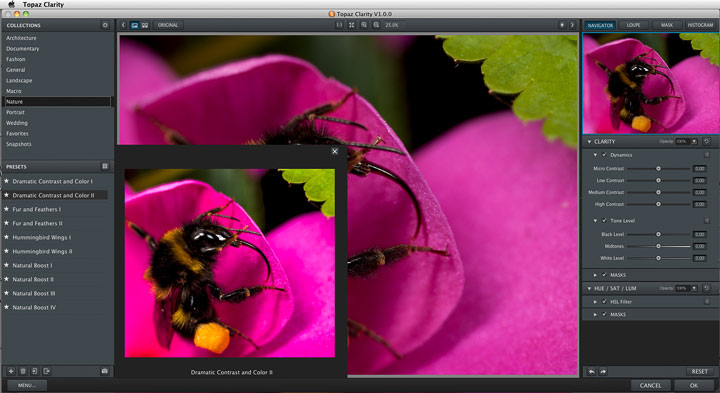Click the RESET button

click(699, 371)
